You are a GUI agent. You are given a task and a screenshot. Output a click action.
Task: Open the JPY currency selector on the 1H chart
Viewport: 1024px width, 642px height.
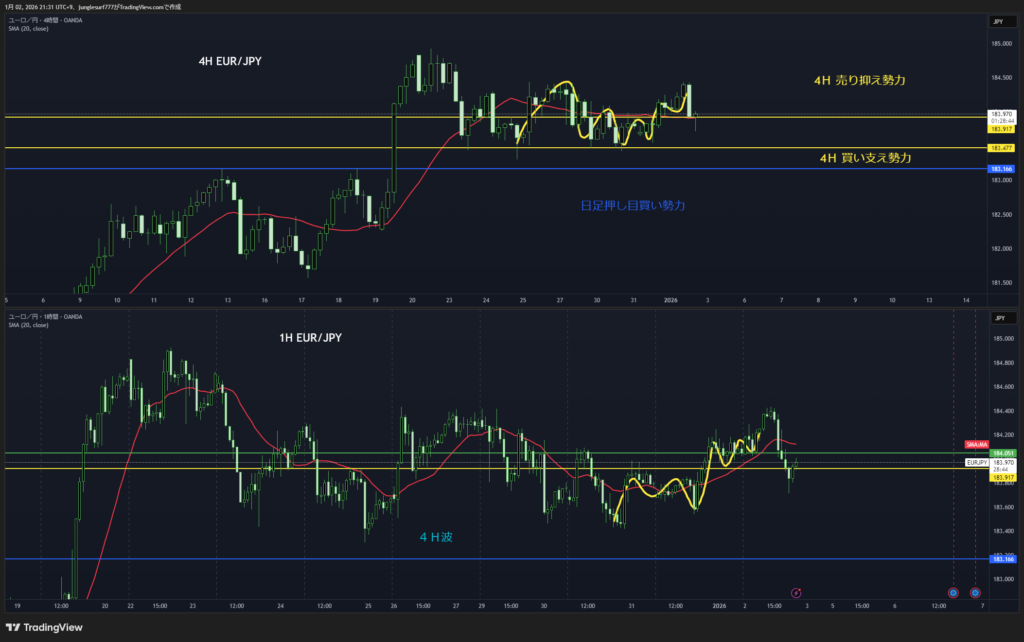(x=998, y=318)
